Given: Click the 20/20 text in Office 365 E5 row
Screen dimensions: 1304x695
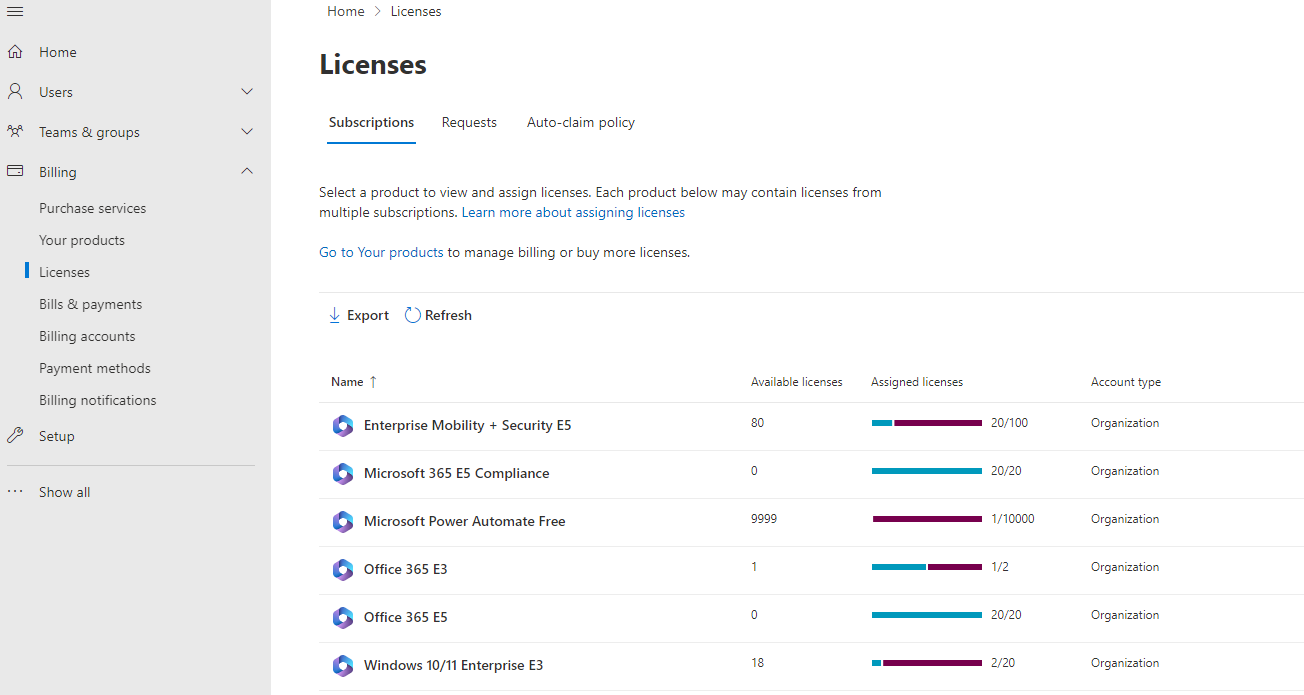Looking at the screenshot, I should [1006, 615].
